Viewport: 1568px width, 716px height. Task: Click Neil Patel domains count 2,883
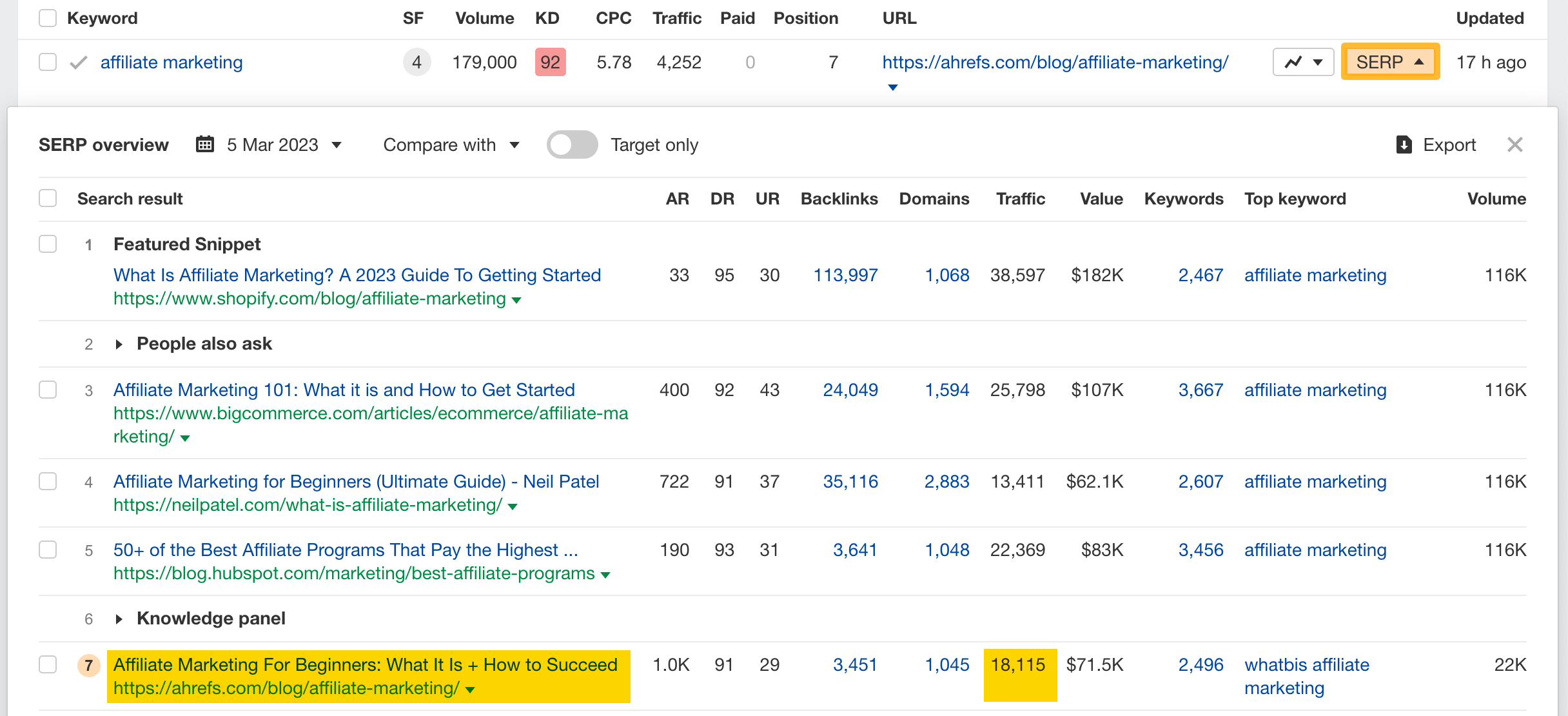coord(947,482)
